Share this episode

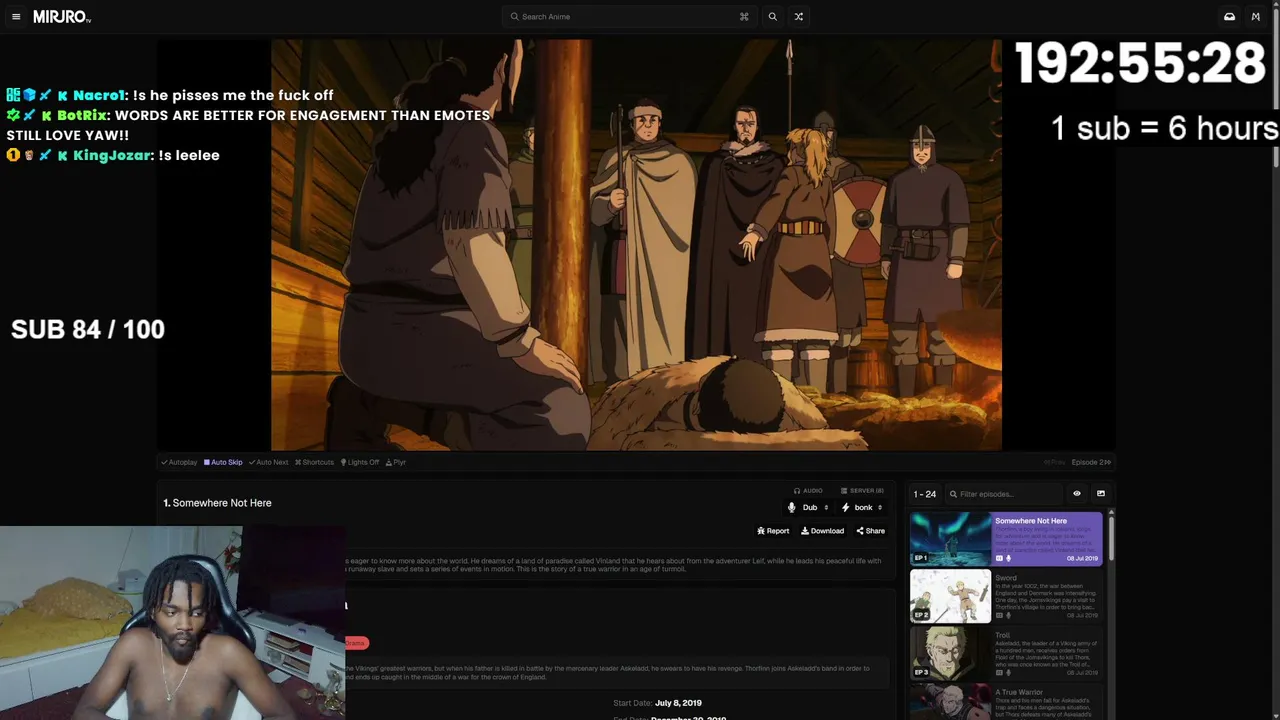pos(870,531)
